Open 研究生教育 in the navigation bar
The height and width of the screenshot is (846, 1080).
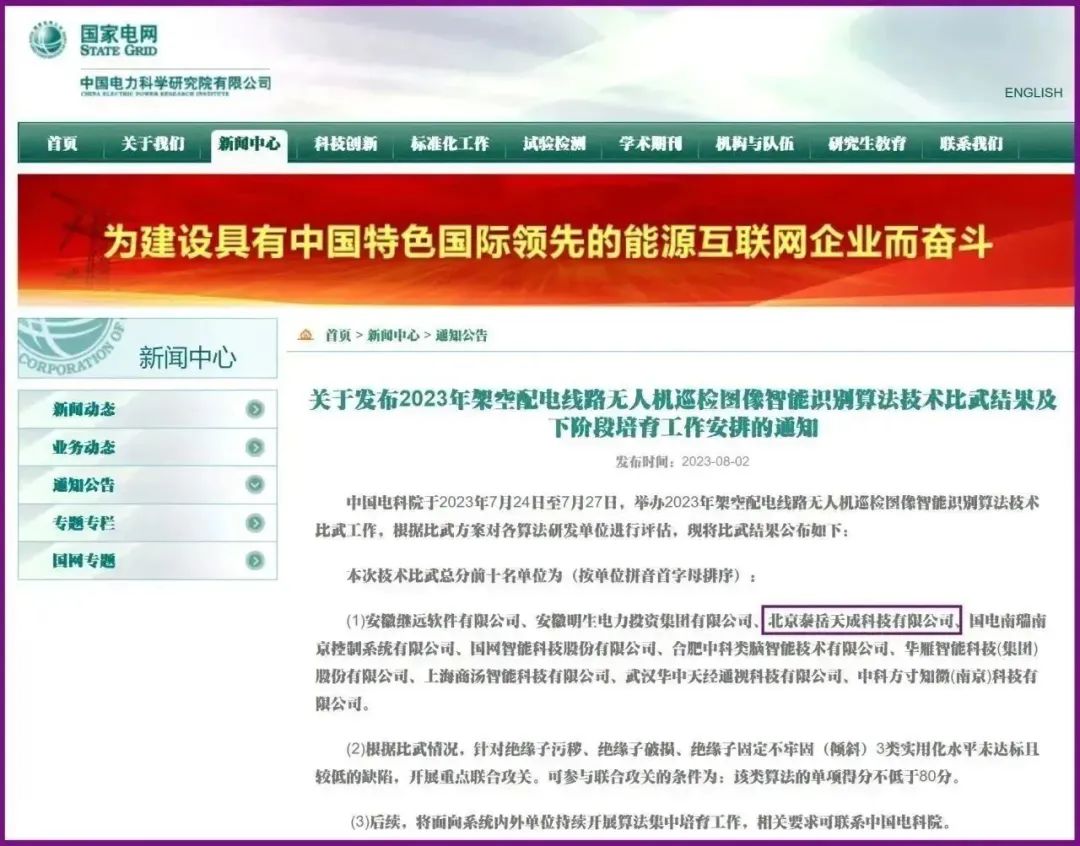point(866,144)
